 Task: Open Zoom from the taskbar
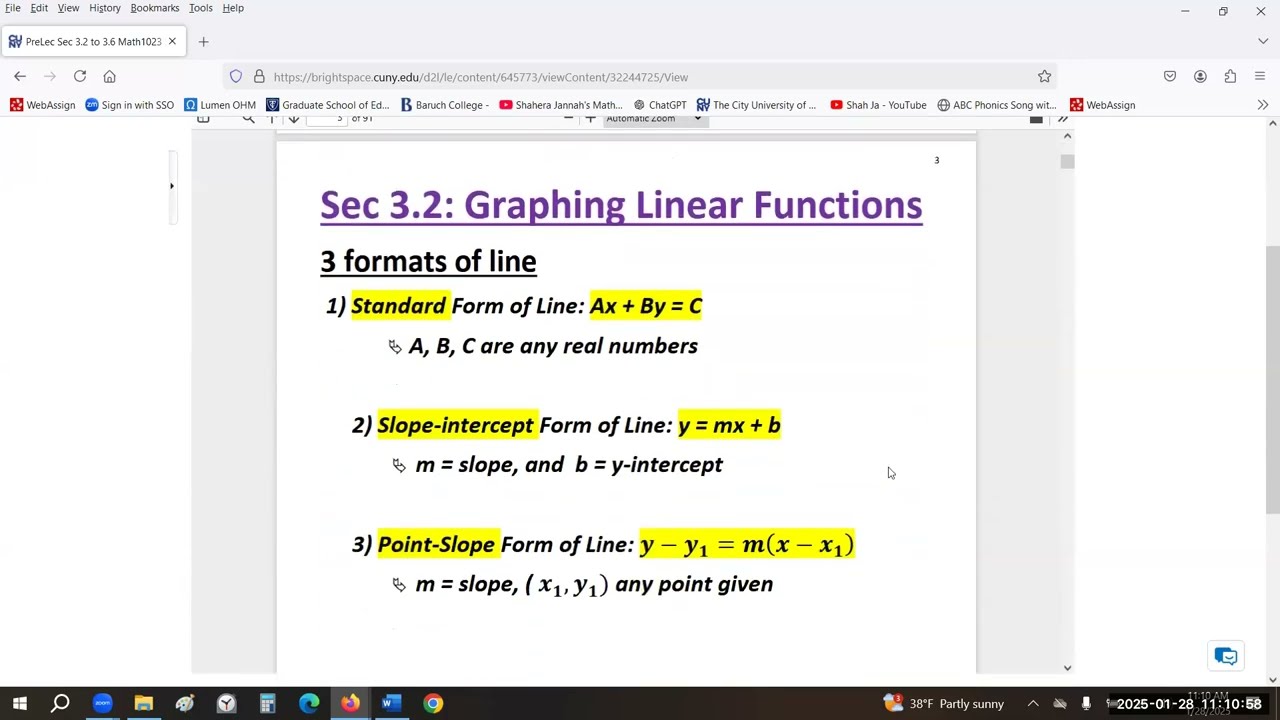click(x=102, y=703)
